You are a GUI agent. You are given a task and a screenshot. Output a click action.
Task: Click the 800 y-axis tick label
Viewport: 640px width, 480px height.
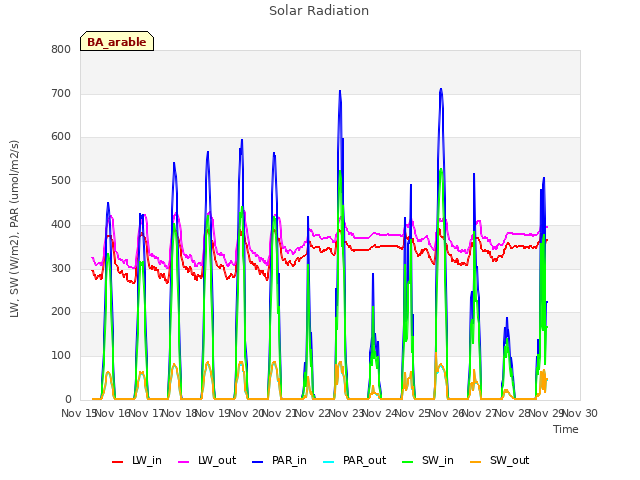61,49
